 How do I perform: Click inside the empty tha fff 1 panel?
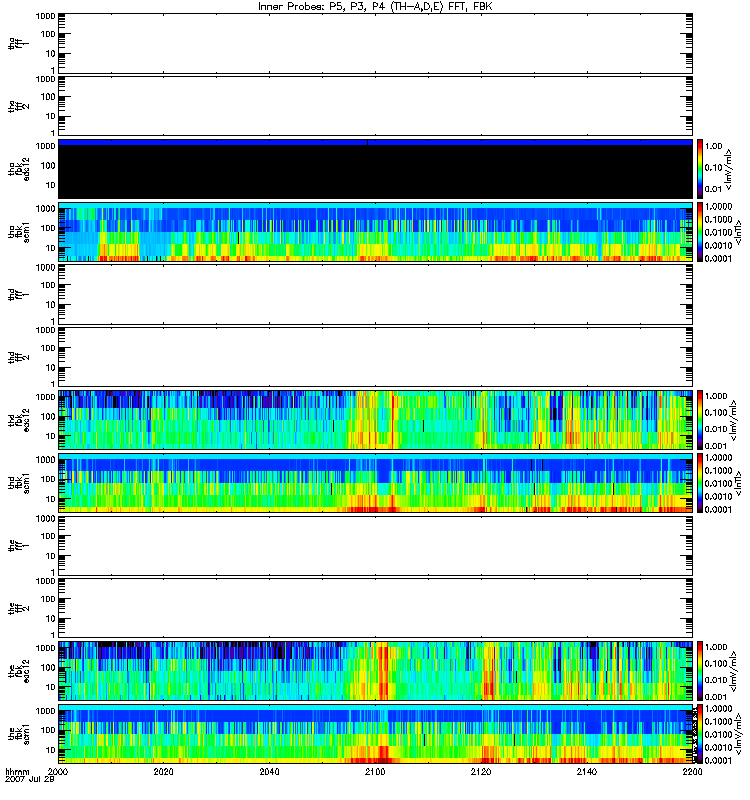pos(375,43)
